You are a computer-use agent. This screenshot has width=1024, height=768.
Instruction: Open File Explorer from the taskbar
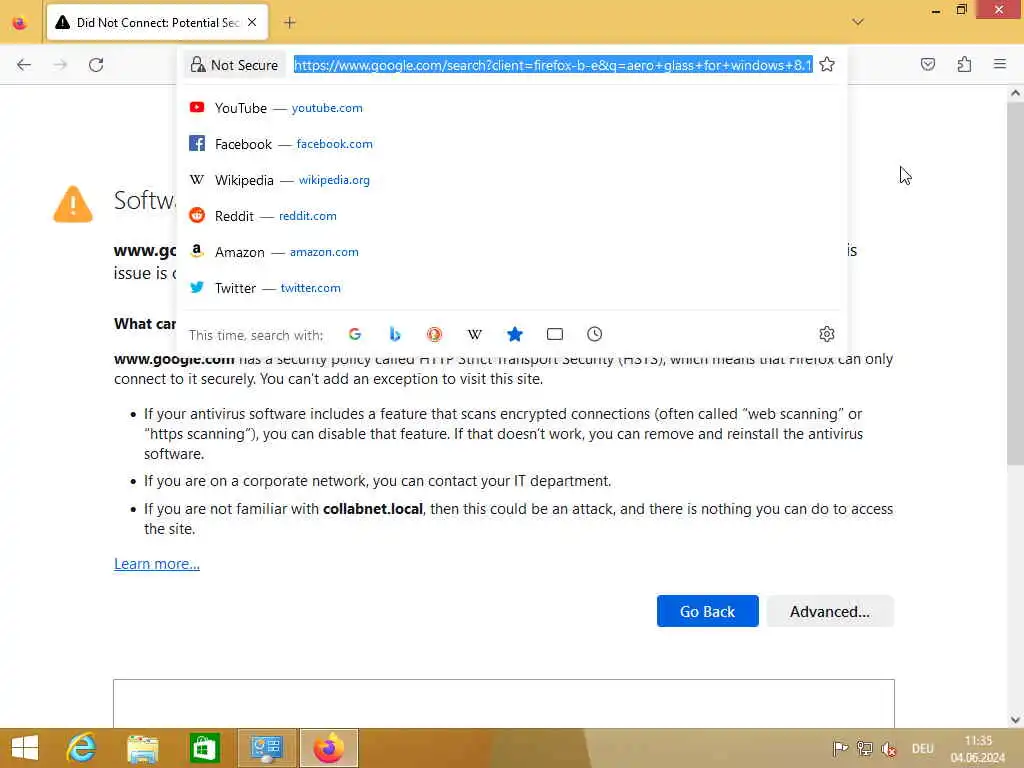(143, 748)
